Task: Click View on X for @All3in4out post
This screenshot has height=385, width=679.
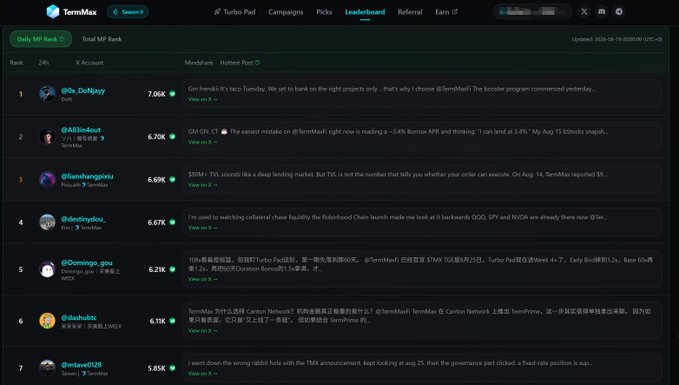Action: tap(203, 142)
